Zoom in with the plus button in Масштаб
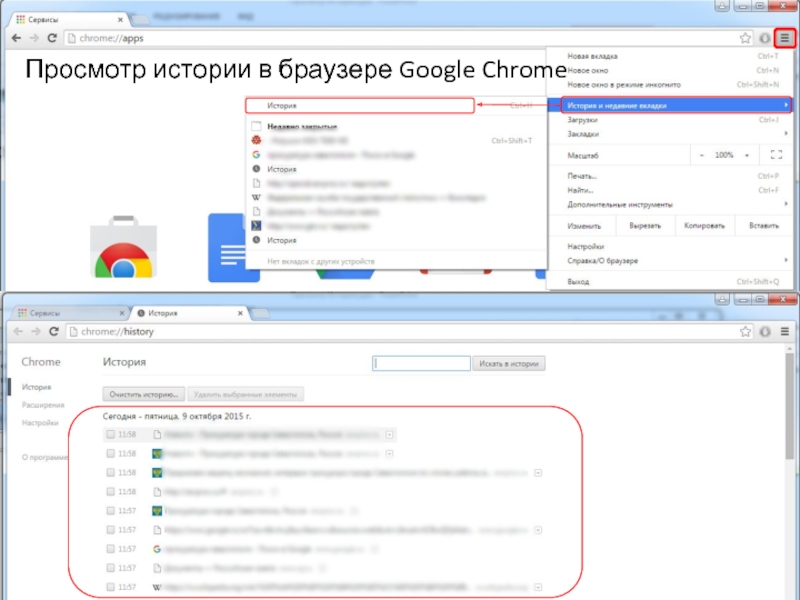 746,155
